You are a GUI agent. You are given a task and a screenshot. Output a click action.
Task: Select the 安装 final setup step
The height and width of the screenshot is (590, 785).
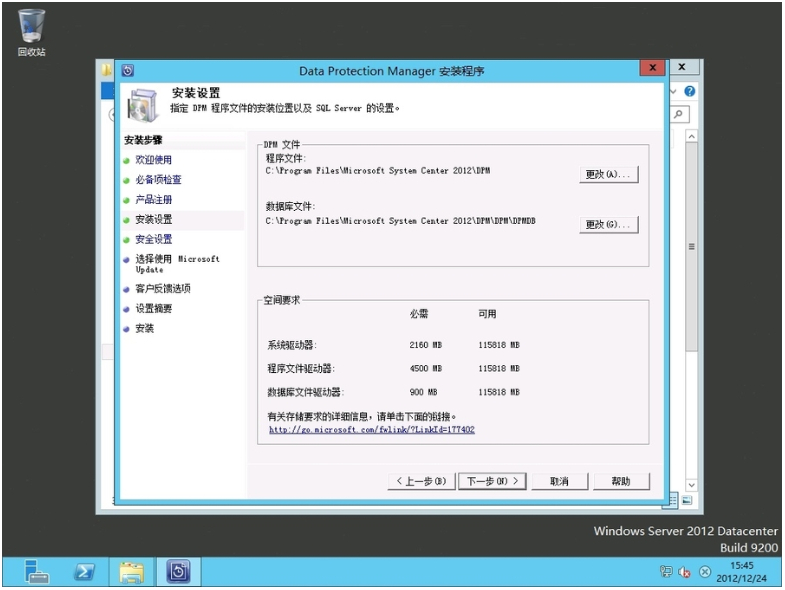click(x=144, y=329)
